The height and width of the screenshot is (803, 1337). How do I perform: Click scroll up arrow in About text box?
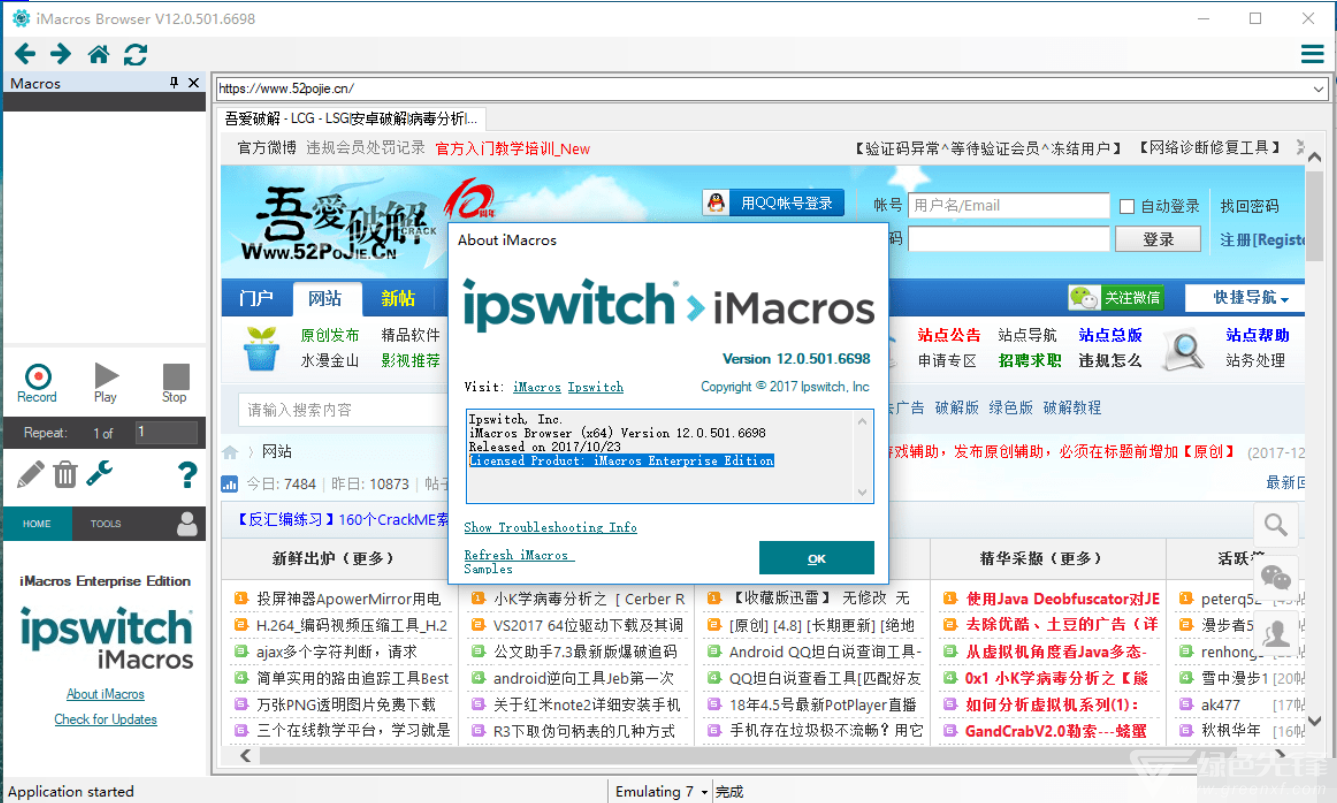[862, 420]
